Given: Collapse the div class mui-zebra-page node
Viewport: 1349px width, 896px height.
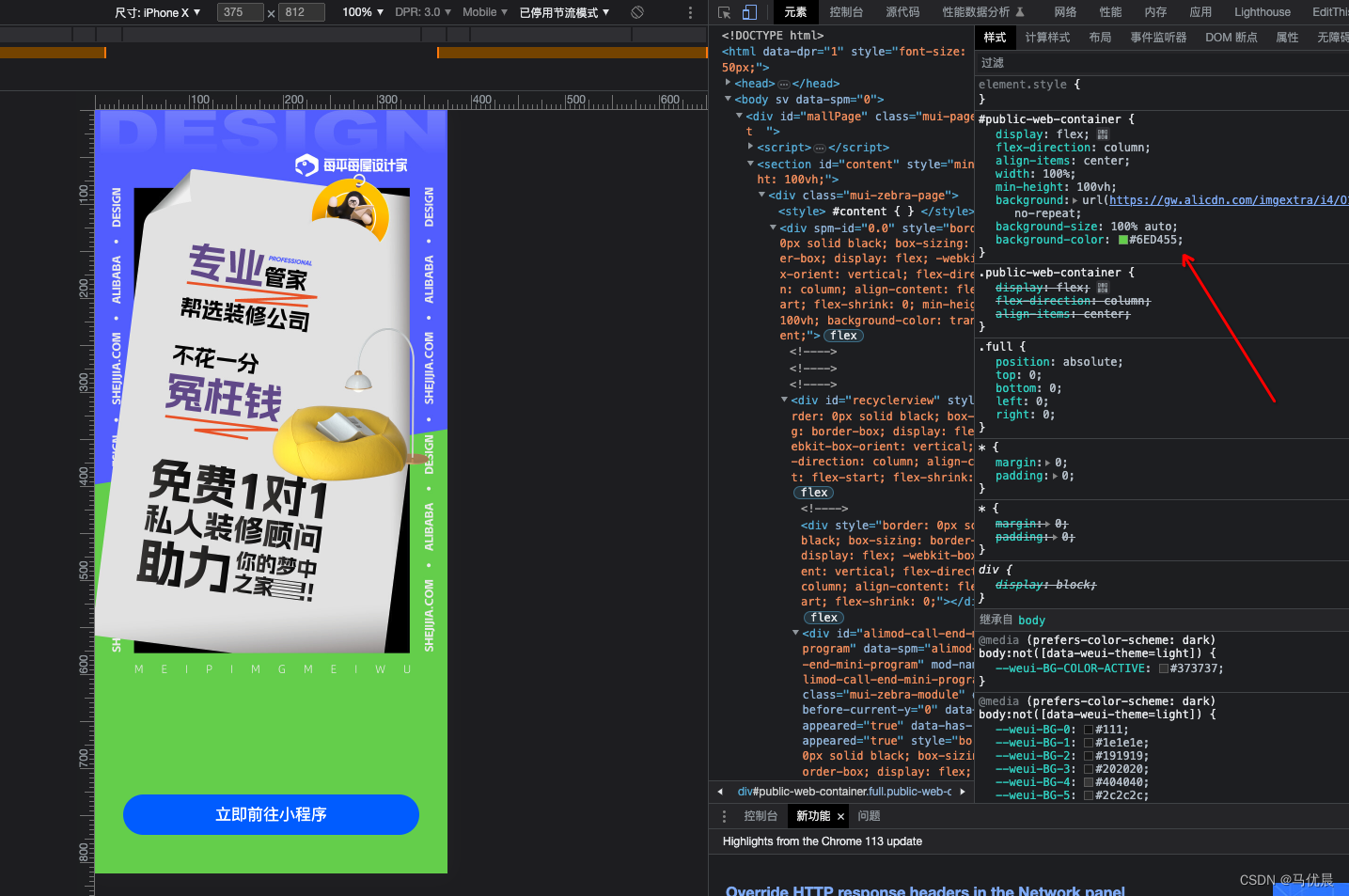Looking at the screenshot, I should (x=761, y=195).
